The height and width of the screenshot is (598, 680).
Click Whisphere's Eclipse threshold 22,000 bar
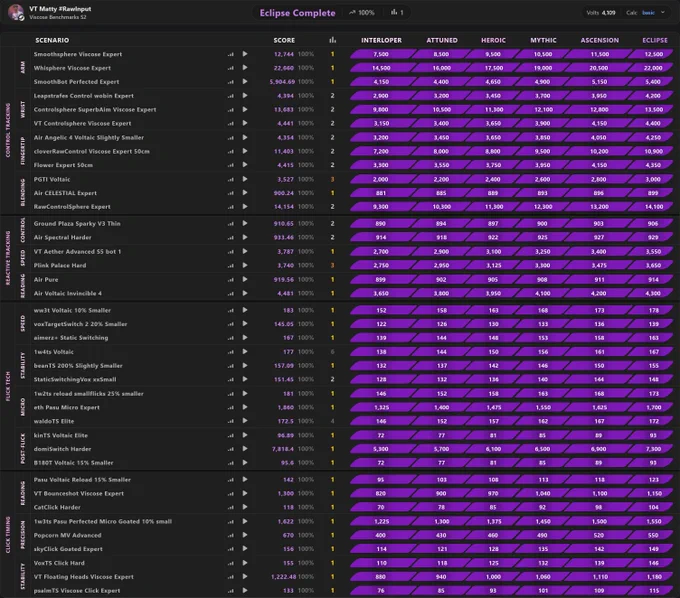(653, 68)
